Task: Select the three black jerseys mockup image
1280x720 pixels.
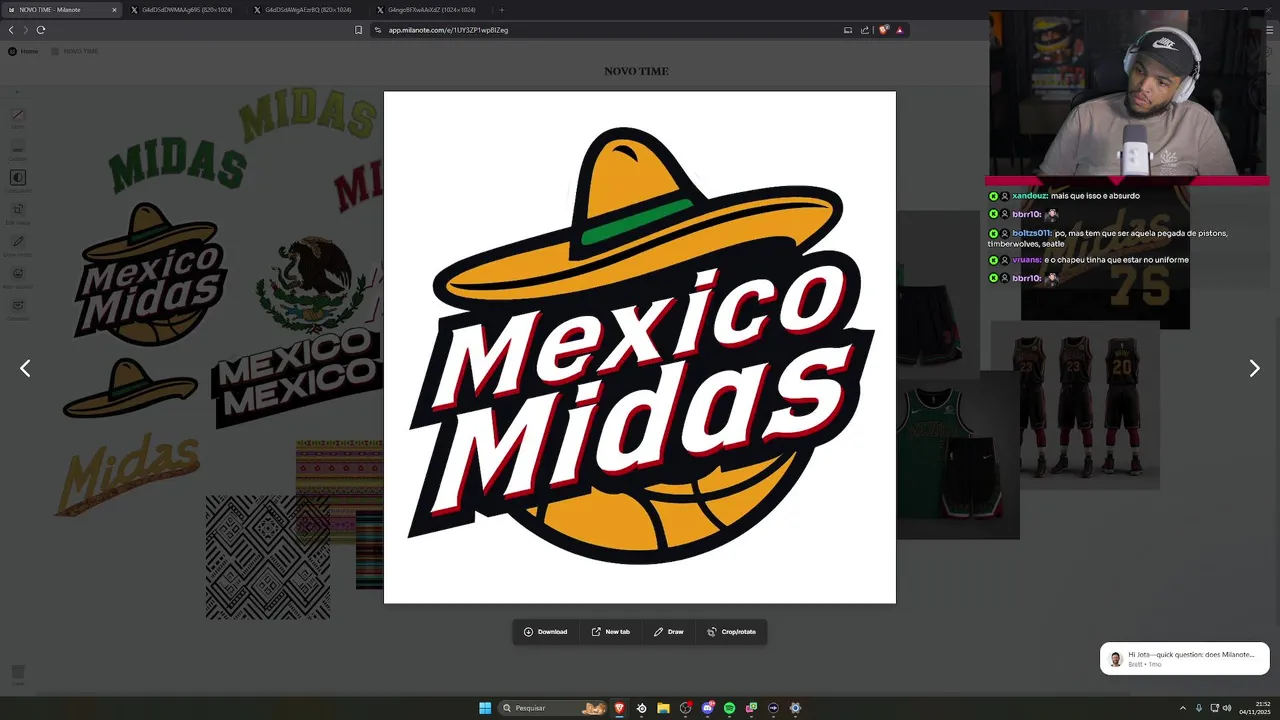Action: coord(1075,405)
